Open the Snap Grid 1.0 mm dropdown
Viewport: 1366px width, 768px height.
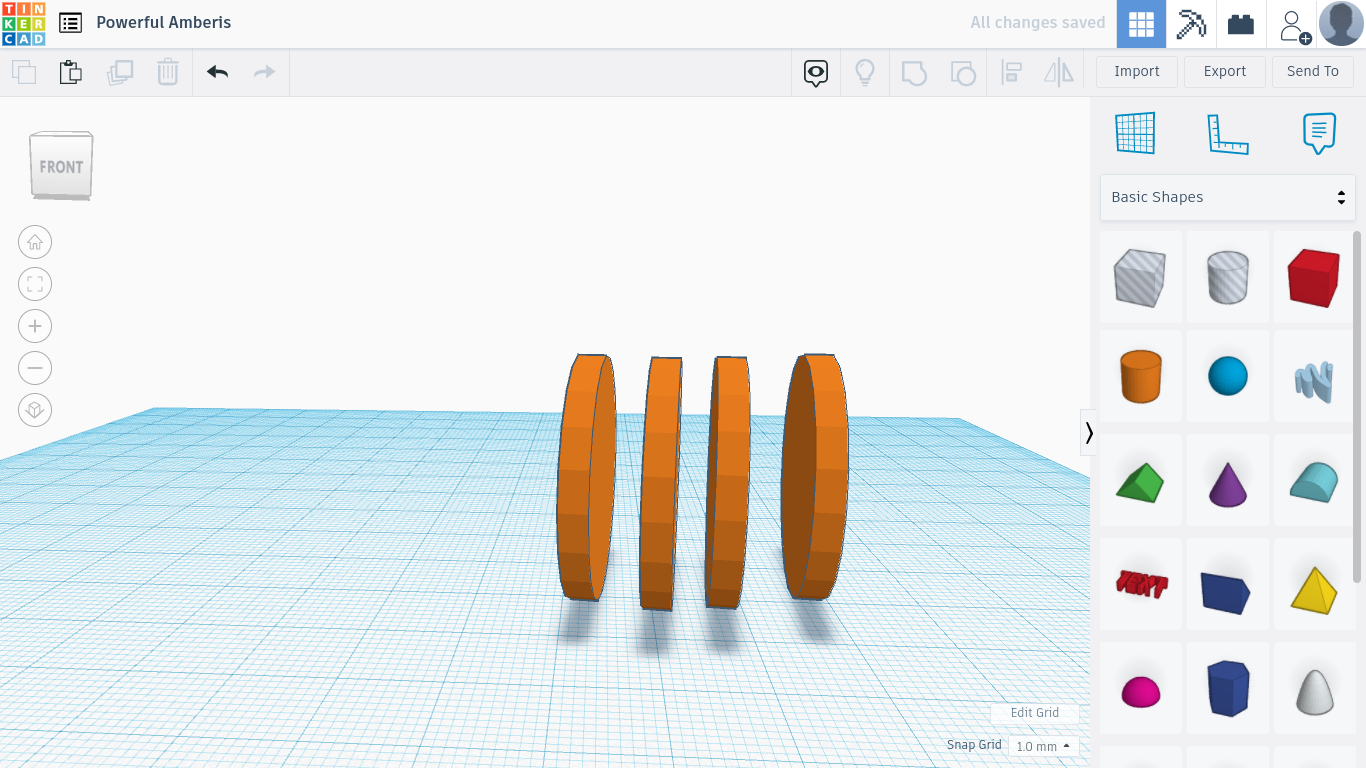[1043, 746]
